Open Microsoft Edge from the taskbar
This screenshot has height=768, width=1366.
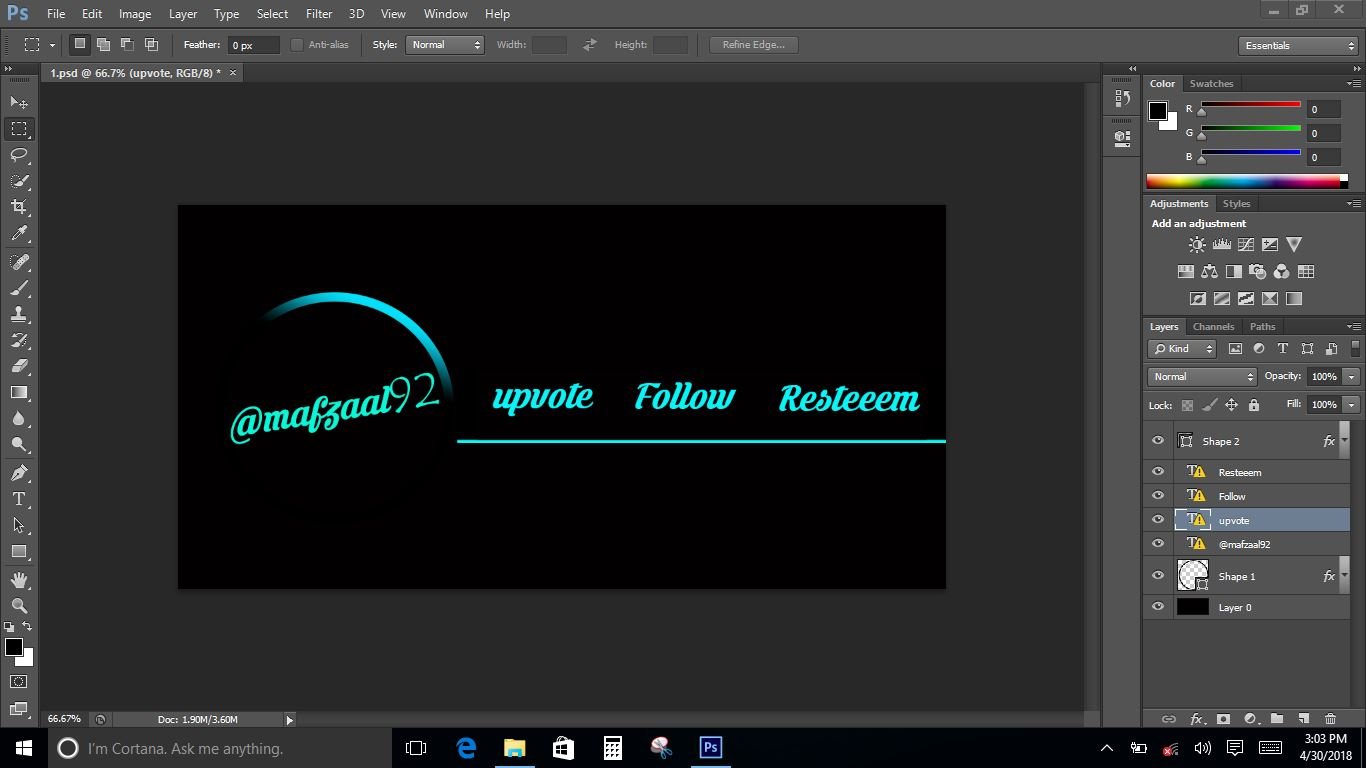click(x=466, y=748)
